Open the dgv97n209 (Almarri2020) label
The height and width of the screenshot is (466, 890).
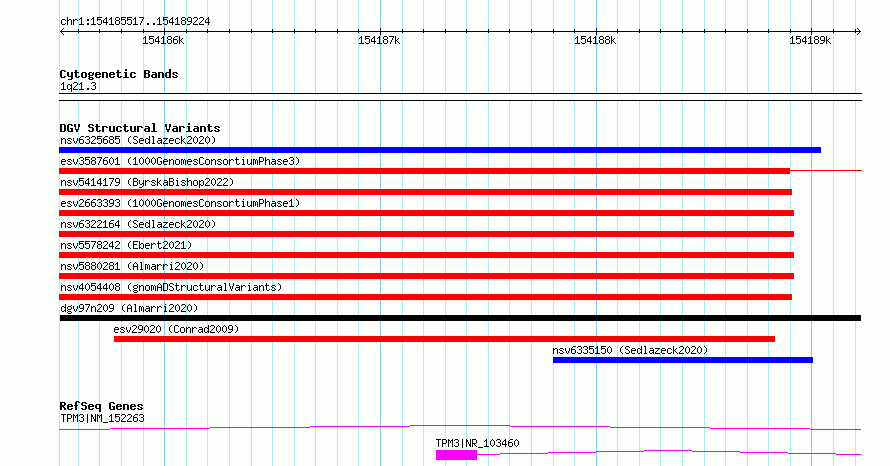[129, 308]
